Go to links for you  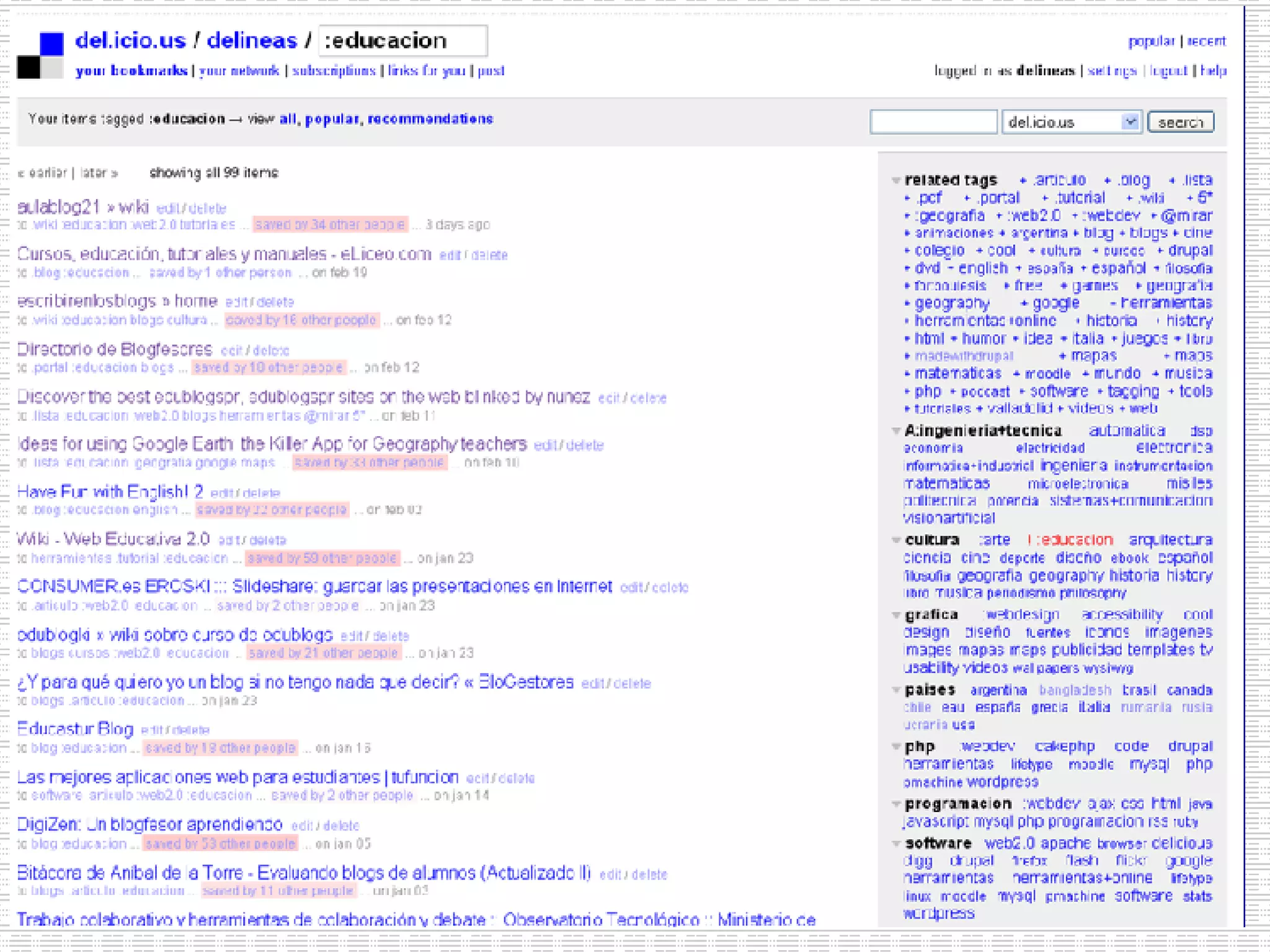tap(427, 71)
